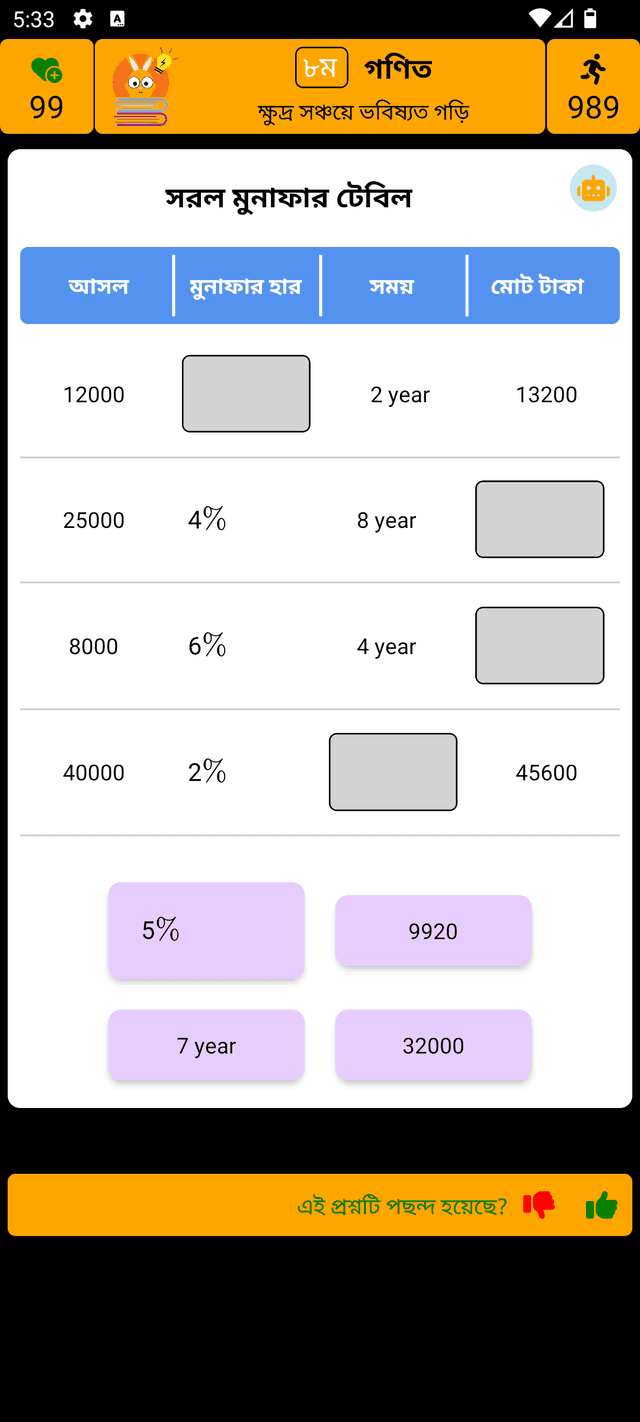Image resolution: width=640 pixels, height=1422 pixels.
Task: Tap the running man score icon
Action: [x=593, y=69]
